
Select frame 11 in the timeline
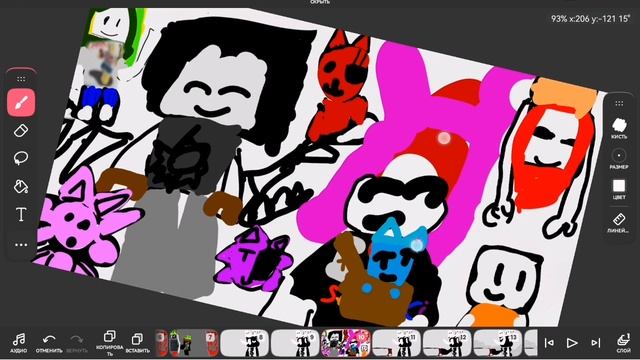point(396,343)
